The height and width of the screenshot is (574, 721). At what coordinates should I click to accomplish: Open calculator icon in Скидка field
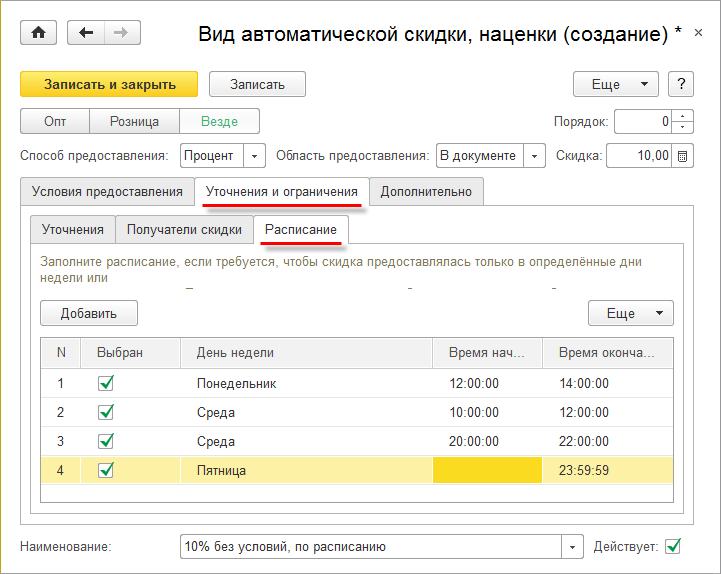682,156
